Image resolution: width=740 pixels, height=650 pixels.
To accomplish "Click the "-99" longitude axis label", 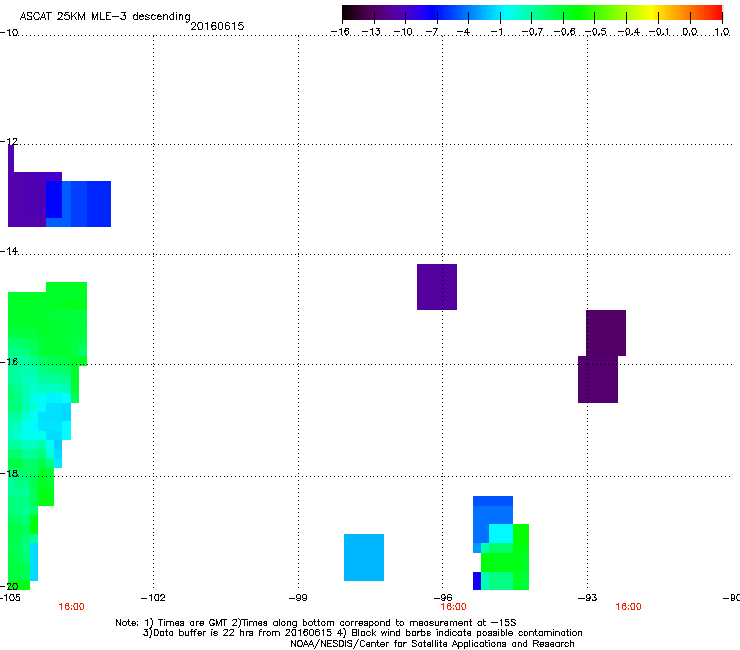I will 298,598.
